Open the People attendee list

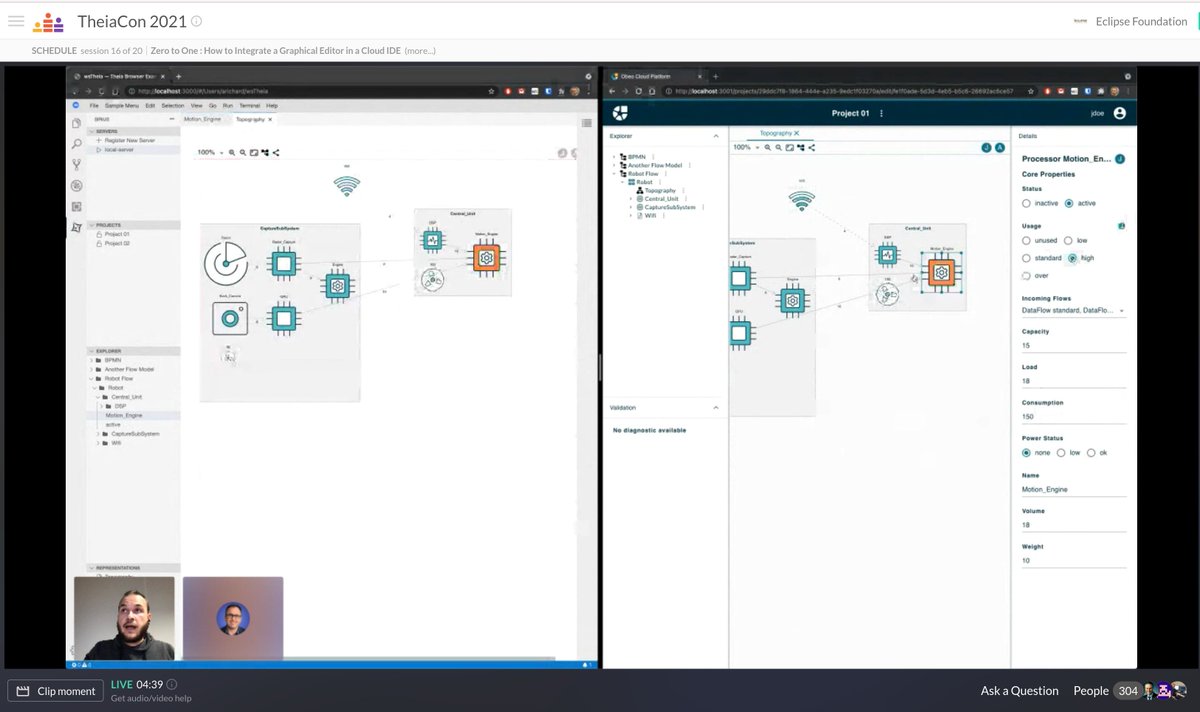[1091, 691]
